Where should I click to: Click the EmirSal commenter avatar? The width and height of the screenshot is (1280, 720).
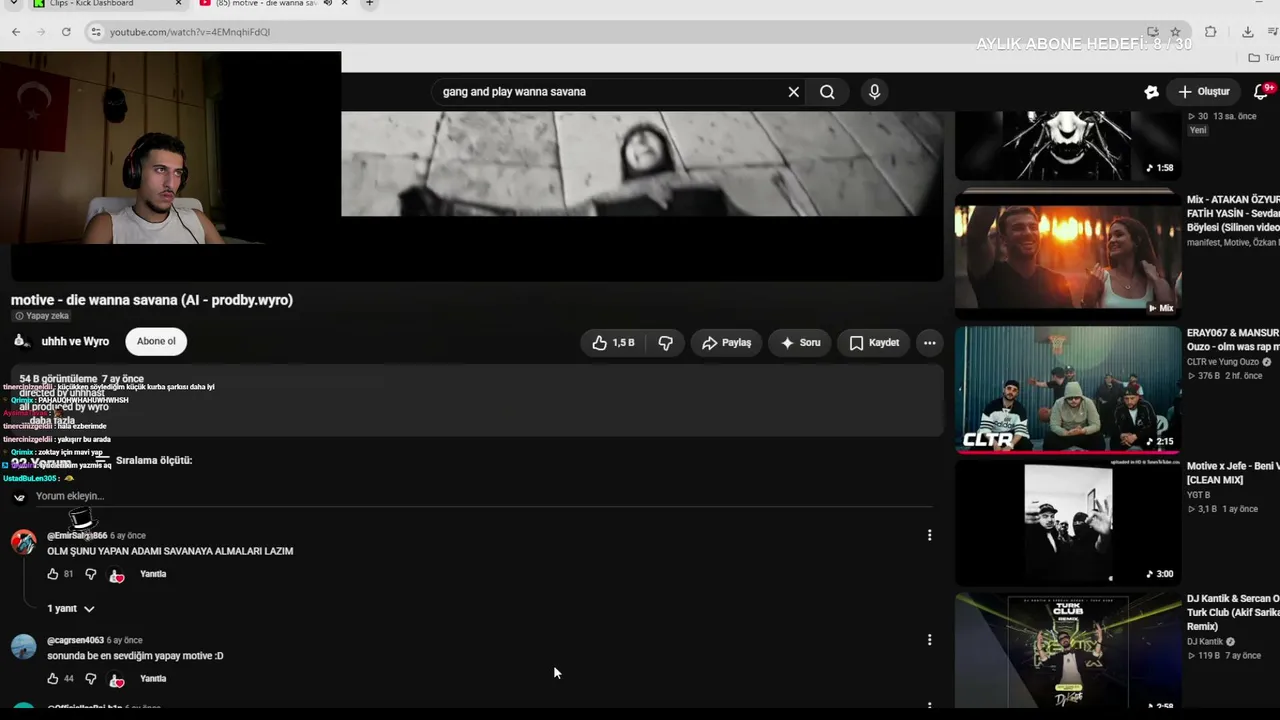(x=23, y=542)
